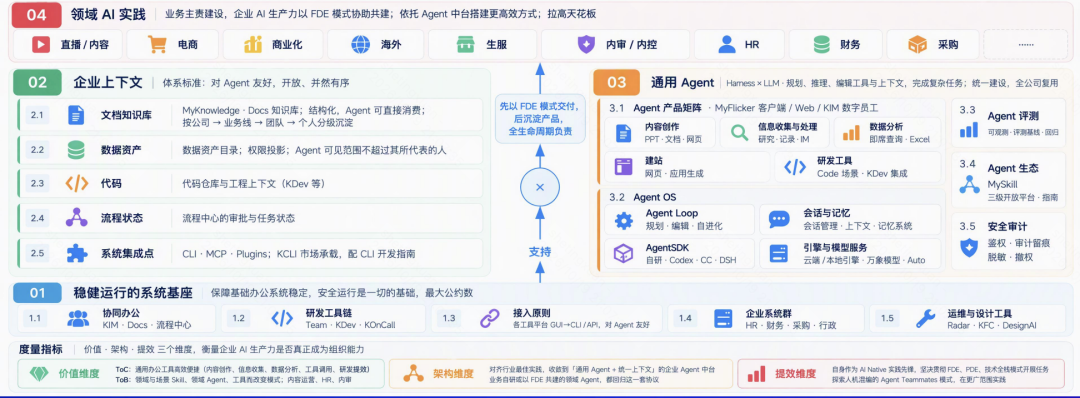This screenshot has width=1080, height=398.
Task: Click the 2.1 number badge
Action: [x=37, y=115]
